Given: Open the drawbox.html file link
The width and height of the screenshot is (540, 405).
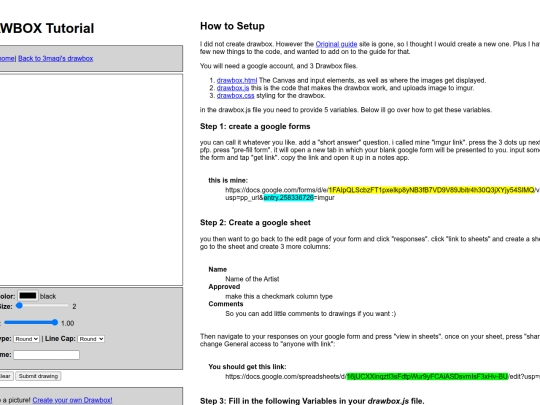Looking at the screenshot, I should point(237,80).
